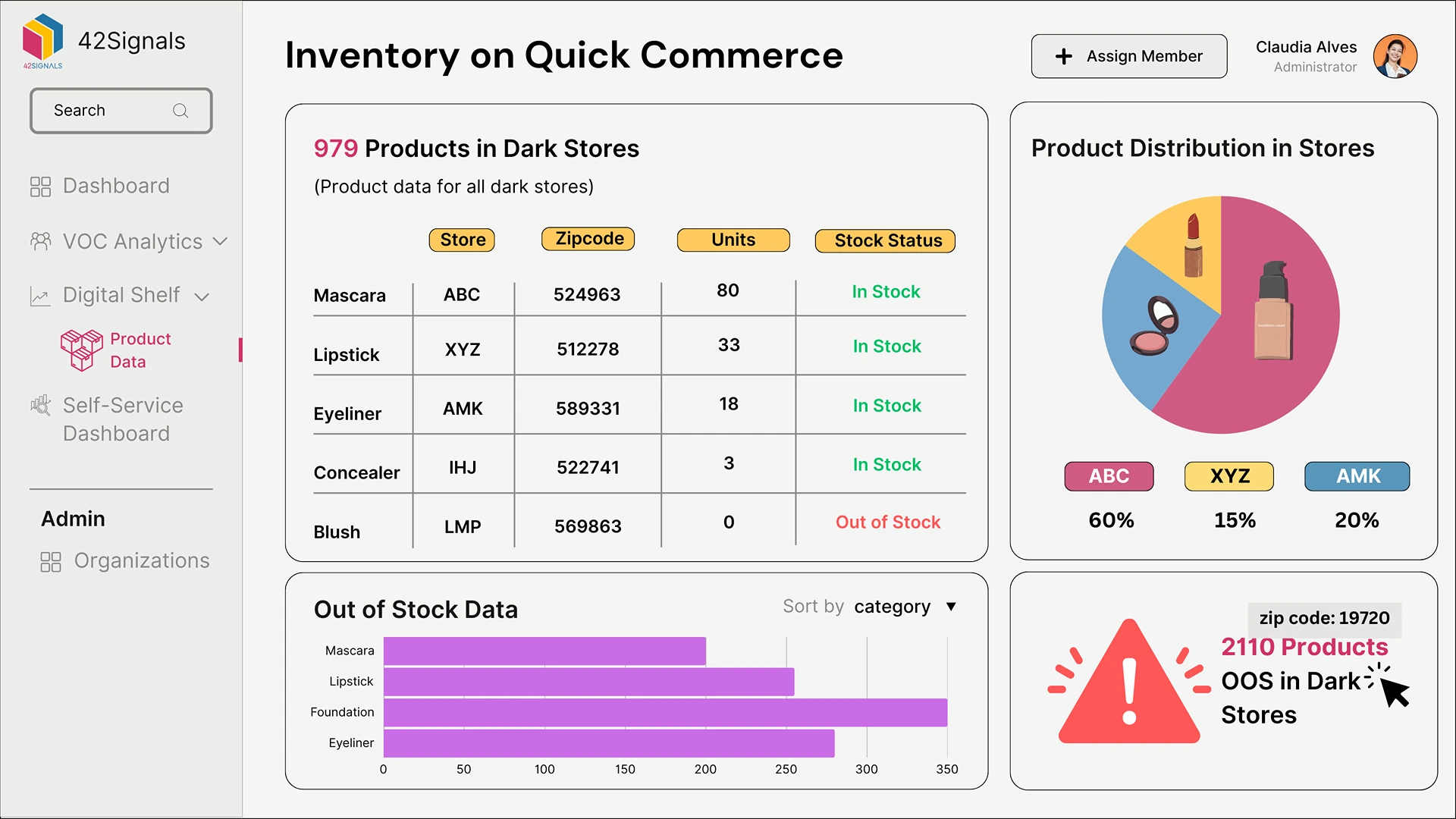Click the Self-Service Dashboard icon
Image resolution: width=1456 pixels, height=819 pixels.
click(40, 406)
